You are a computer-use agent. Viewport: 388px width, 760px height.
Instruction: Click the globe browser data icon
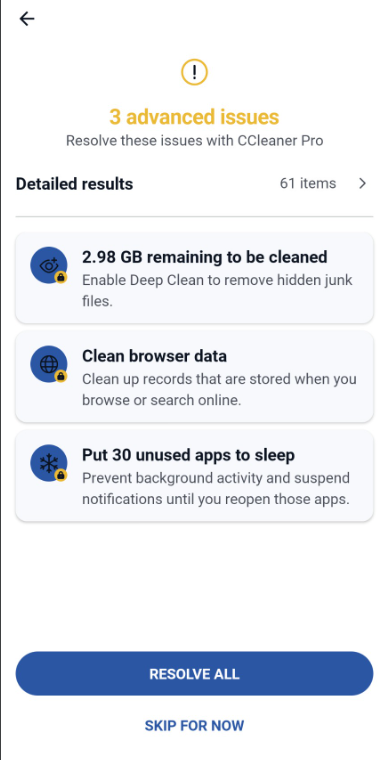click(x=49, y=364)
